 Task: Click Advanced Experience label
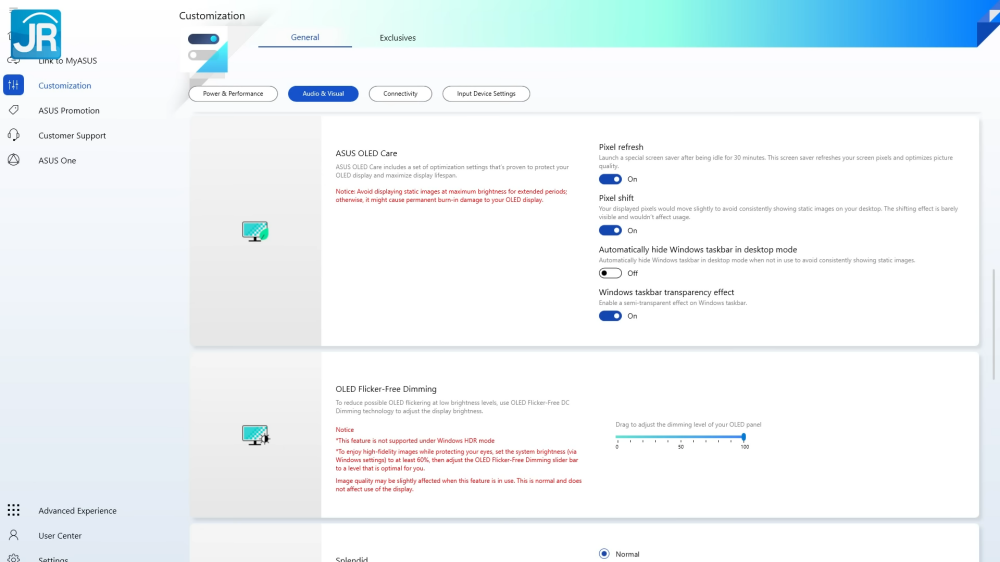[77, 510]
